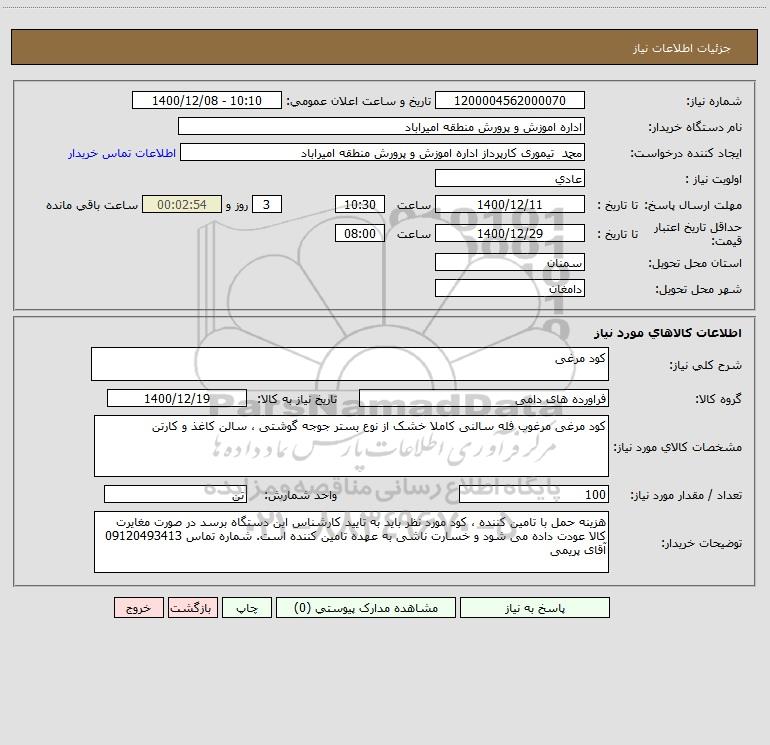Open مشاهده مدارک پیوستی (0) button
Screen dimensions: 770x745
(366, 608)
